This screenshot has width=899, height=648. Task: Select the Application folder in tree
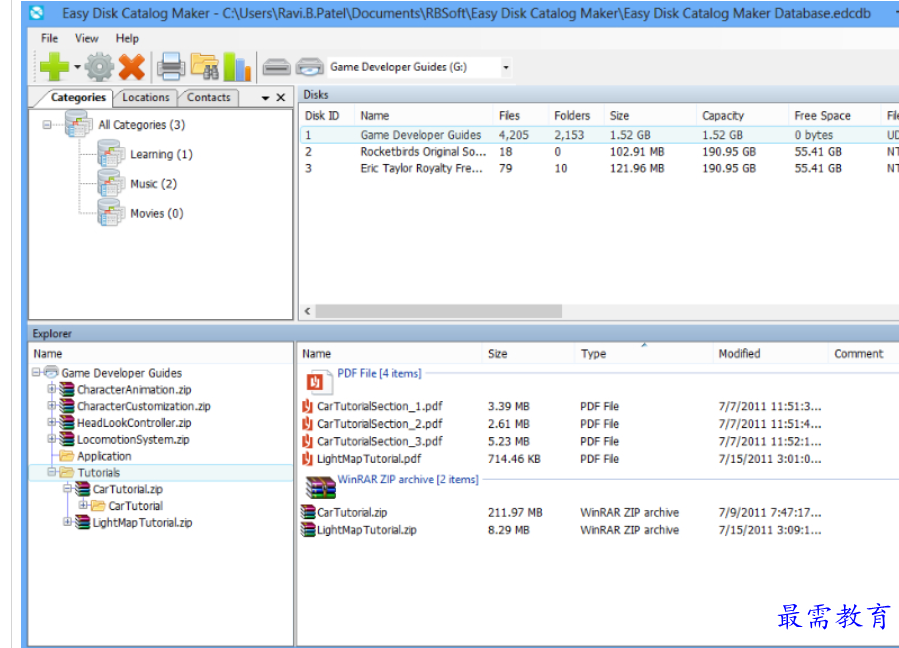click(x=104, y=456)
